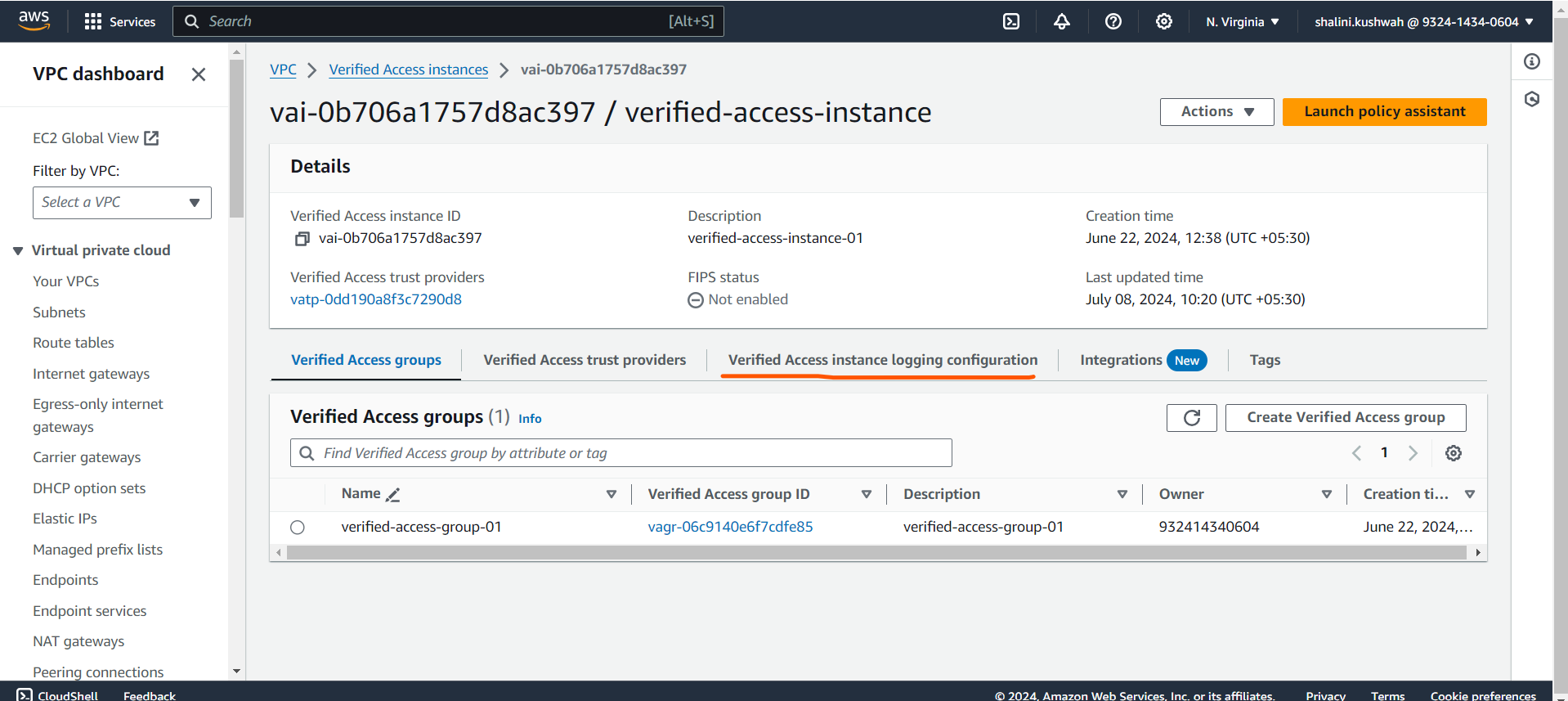
Task: Open Feedback in the footer
Action: pos(150,695)
